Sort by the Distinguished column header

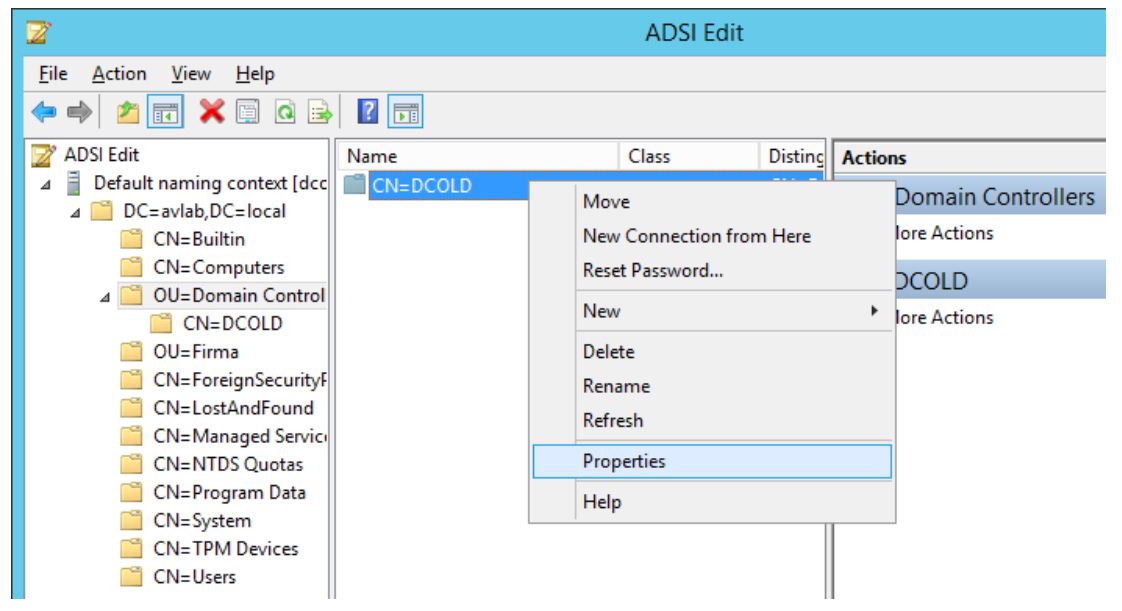pyautogui.click(x=792, y=156)
